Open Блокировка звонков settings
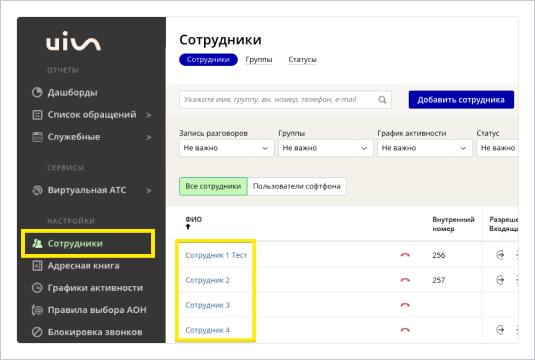 point(87,332)
